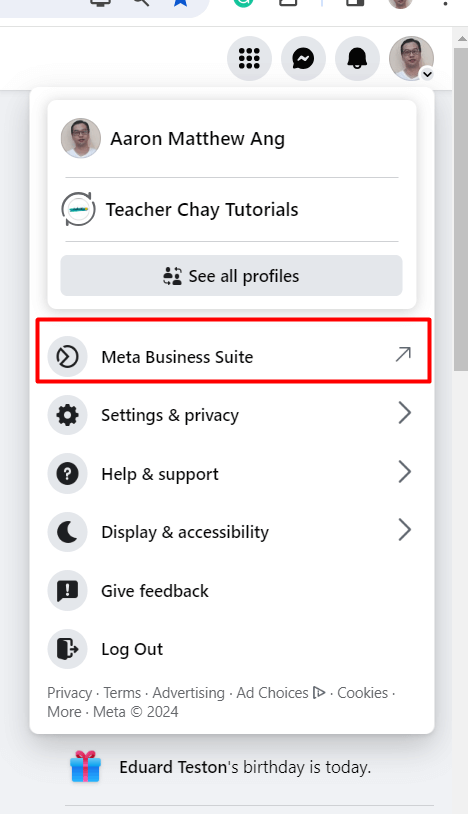Expand Display & accessibility submenu chevron

404,531
